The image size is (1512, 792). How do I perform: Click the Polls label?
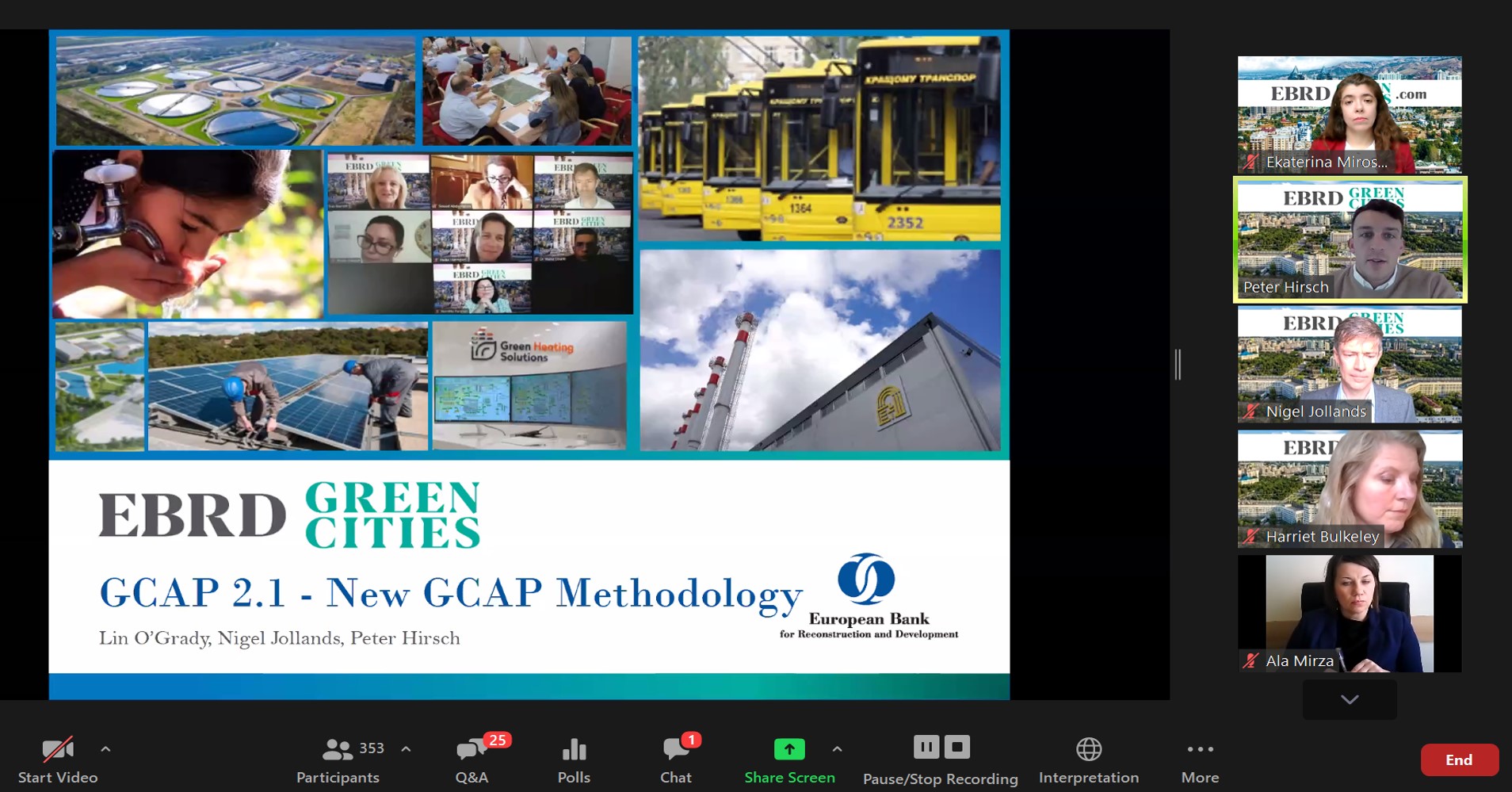[x=574, y=778]
